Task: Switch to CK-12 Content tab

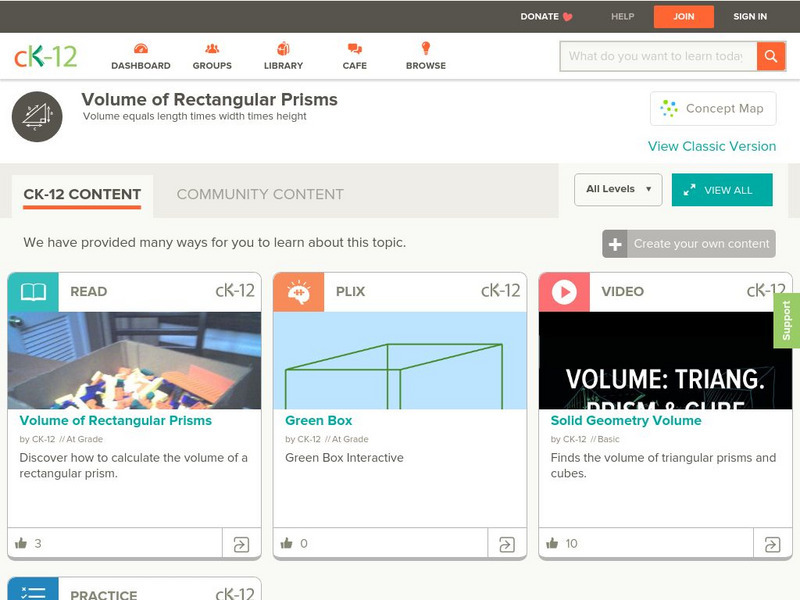Action: tap(82, 195)
